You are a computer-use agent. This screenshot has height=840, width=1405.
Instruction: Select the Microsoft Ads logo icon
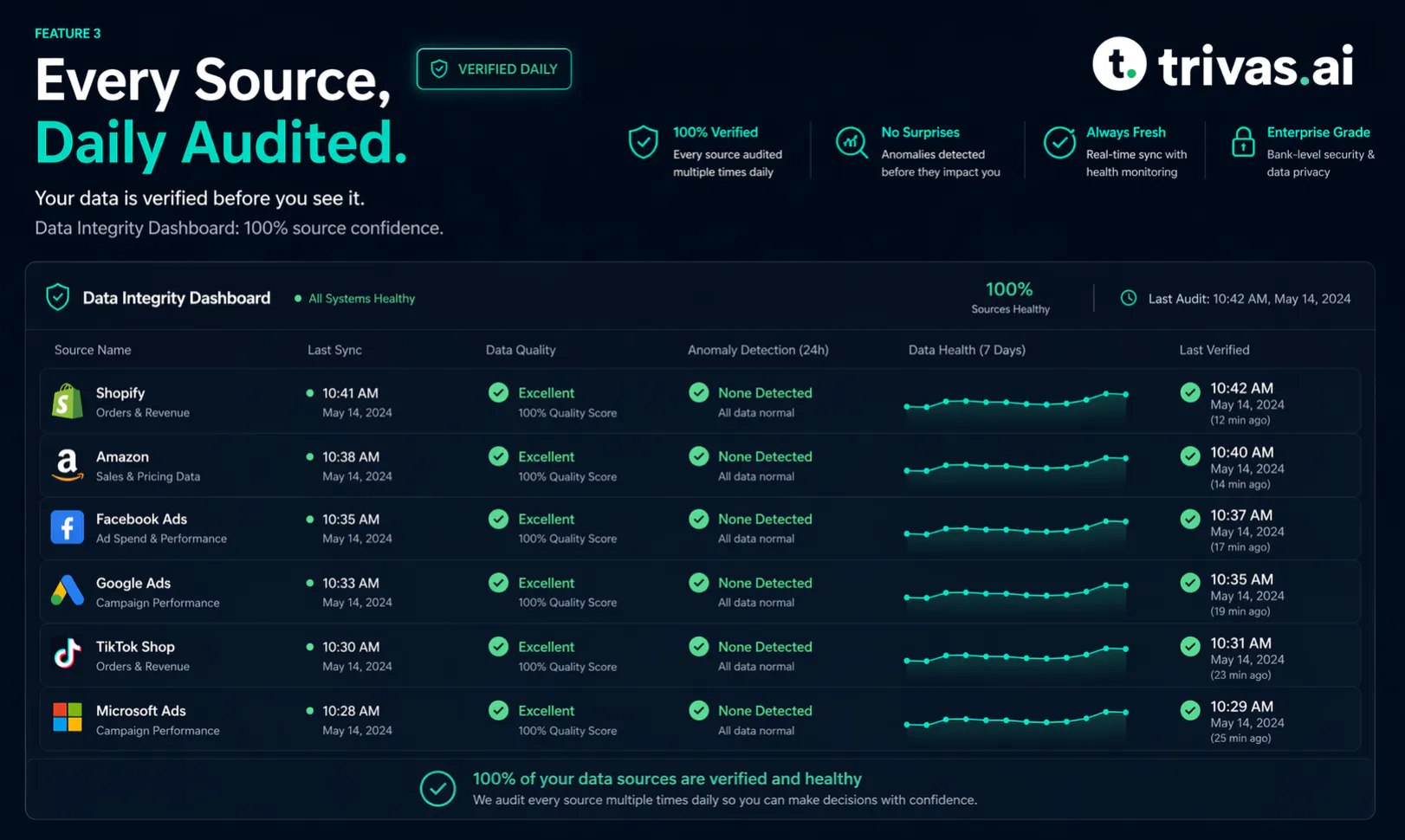pos(67,717)
